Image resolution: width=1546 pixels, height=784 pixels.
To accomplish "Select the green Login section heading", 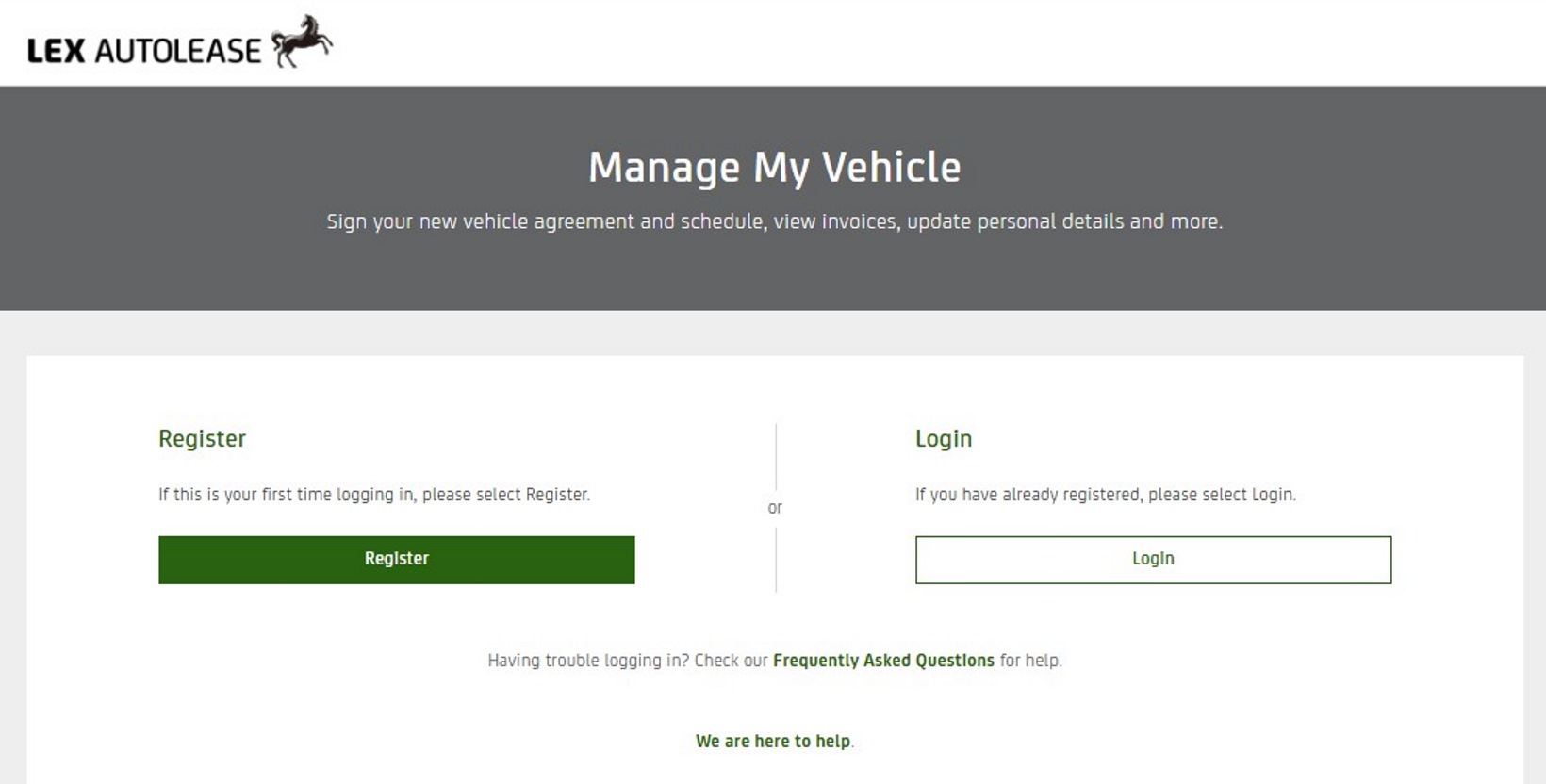I will pyautogui.click(x=943, y=439).
